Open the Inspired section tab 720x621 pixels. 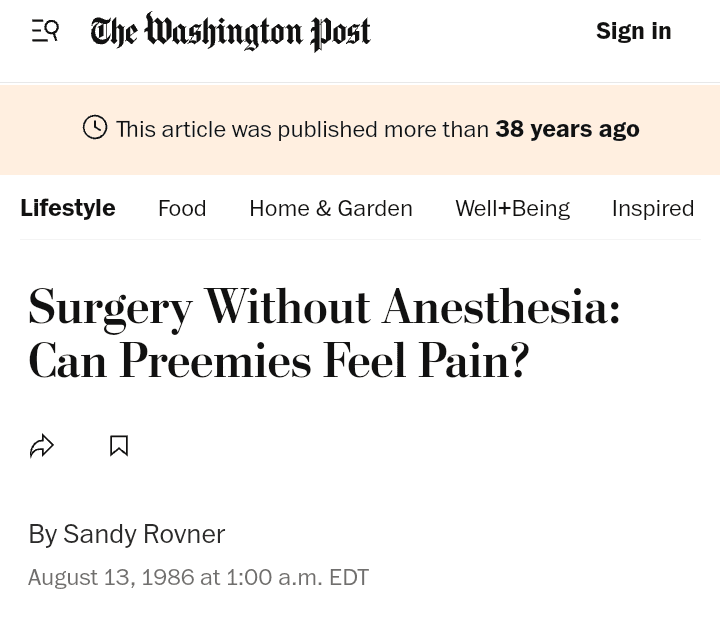pos(652,208)
